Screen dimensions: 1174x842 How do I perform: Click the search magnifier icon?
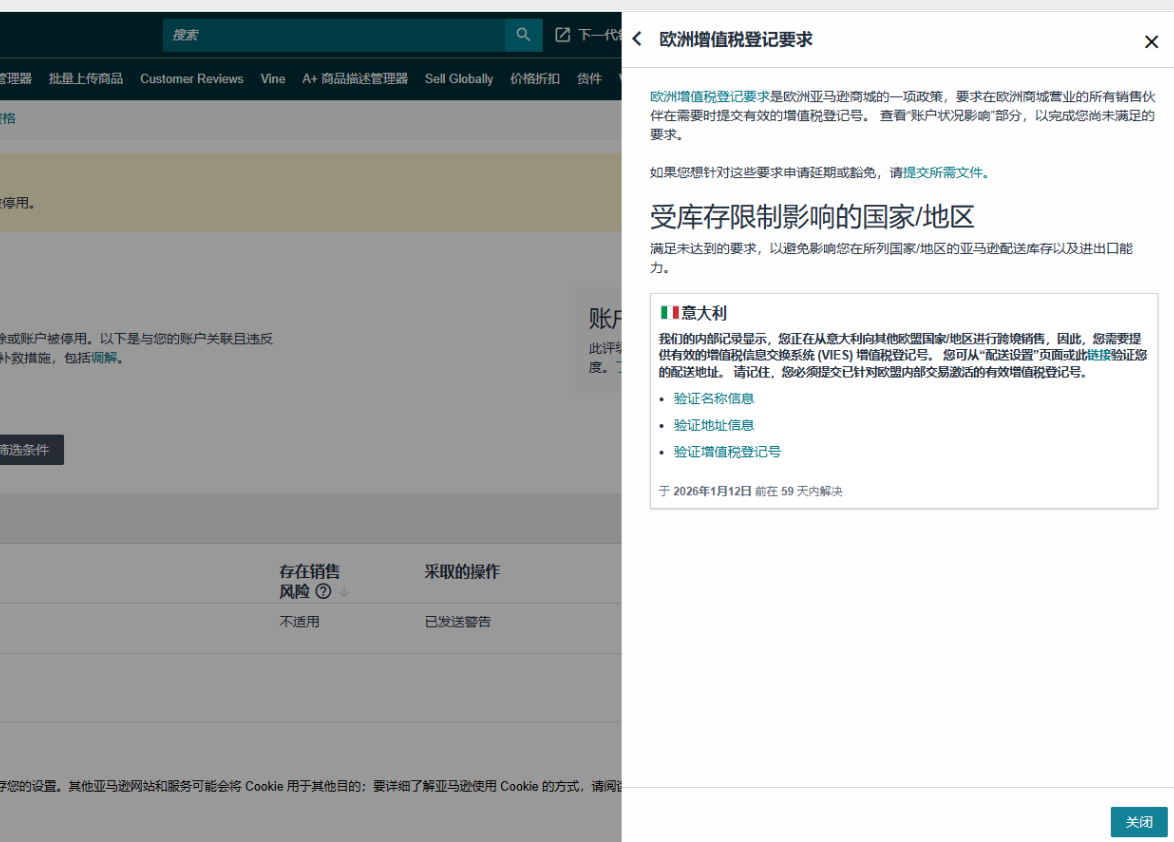coord(523,35)
